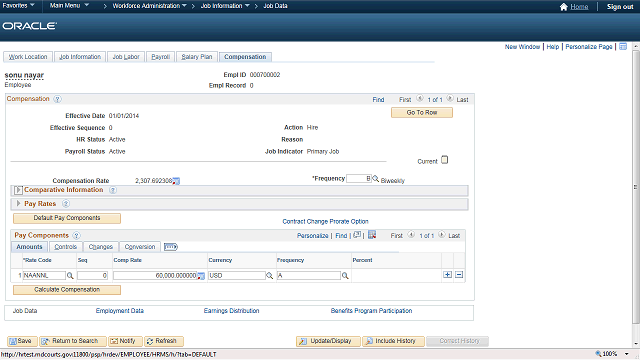Open the Favorites dropdown menu
640x360 pixels.
[18, 6]
